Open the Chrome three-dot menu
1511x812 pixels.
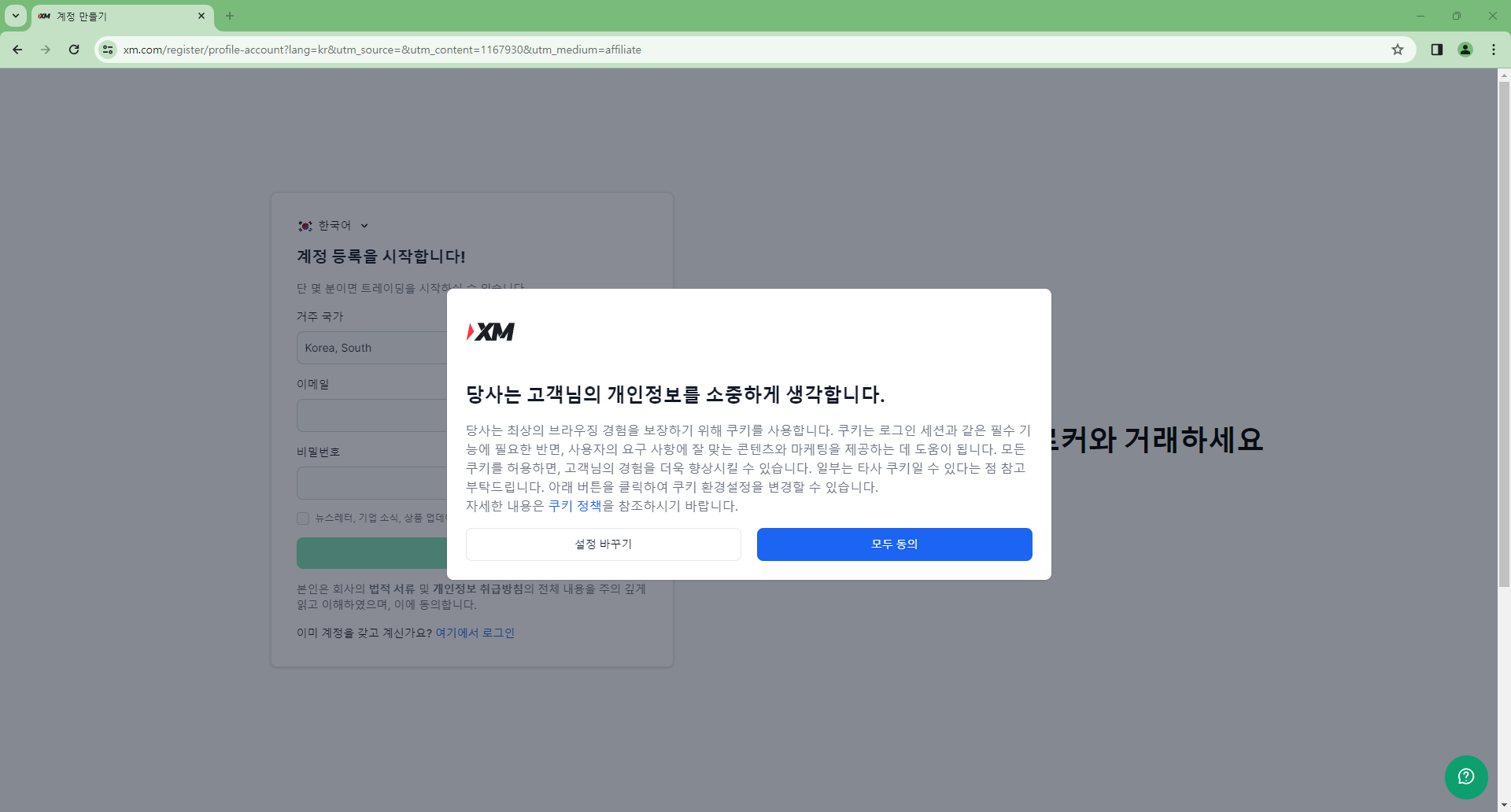[1494, 49]
